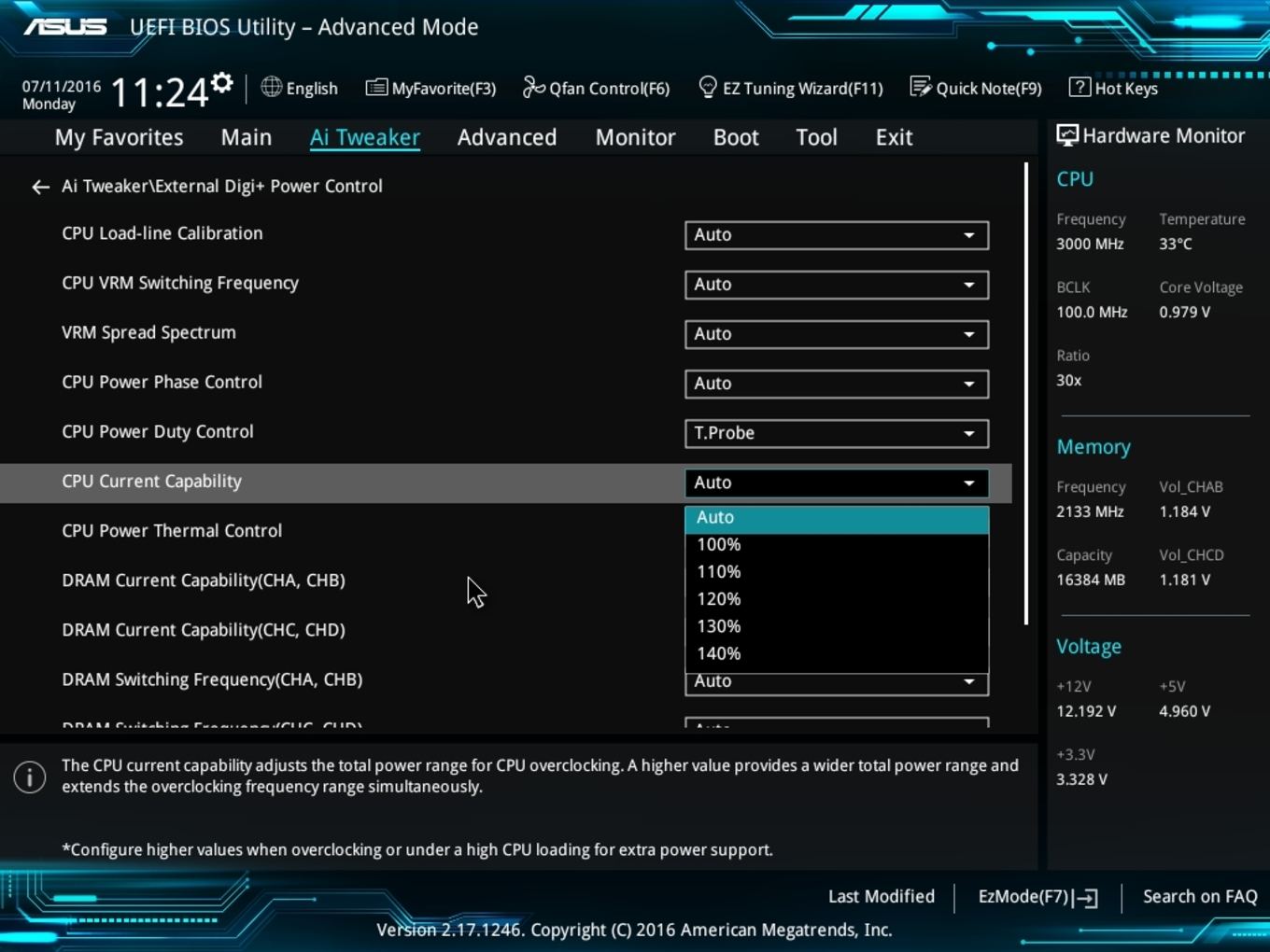Select the Ai Tweaker tab
This screenshot has height=952, width=1270.
(x=365, y=137)
